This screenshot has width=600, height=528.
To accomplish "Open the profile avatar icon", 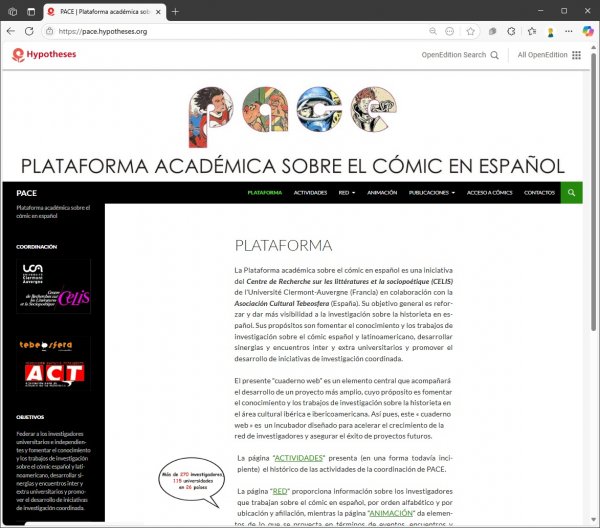I will pos(551,32).
